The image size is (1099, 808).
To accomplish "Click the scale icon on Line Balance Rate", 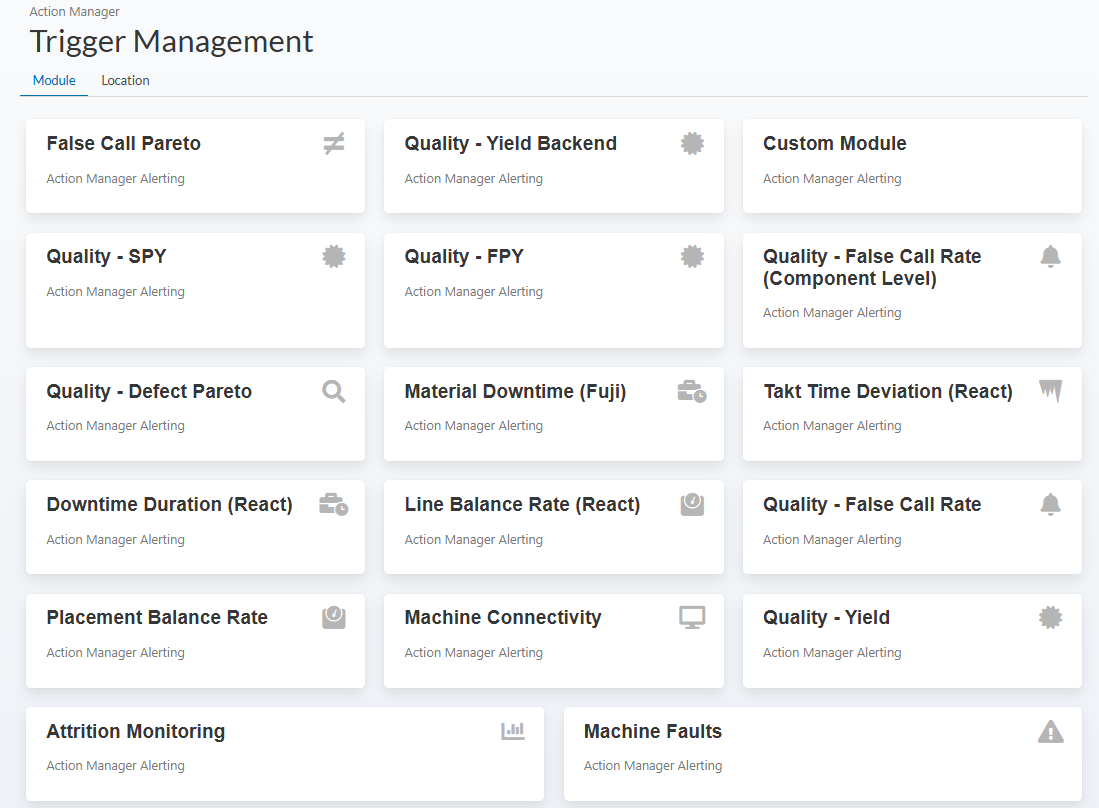I will point(692,505).
